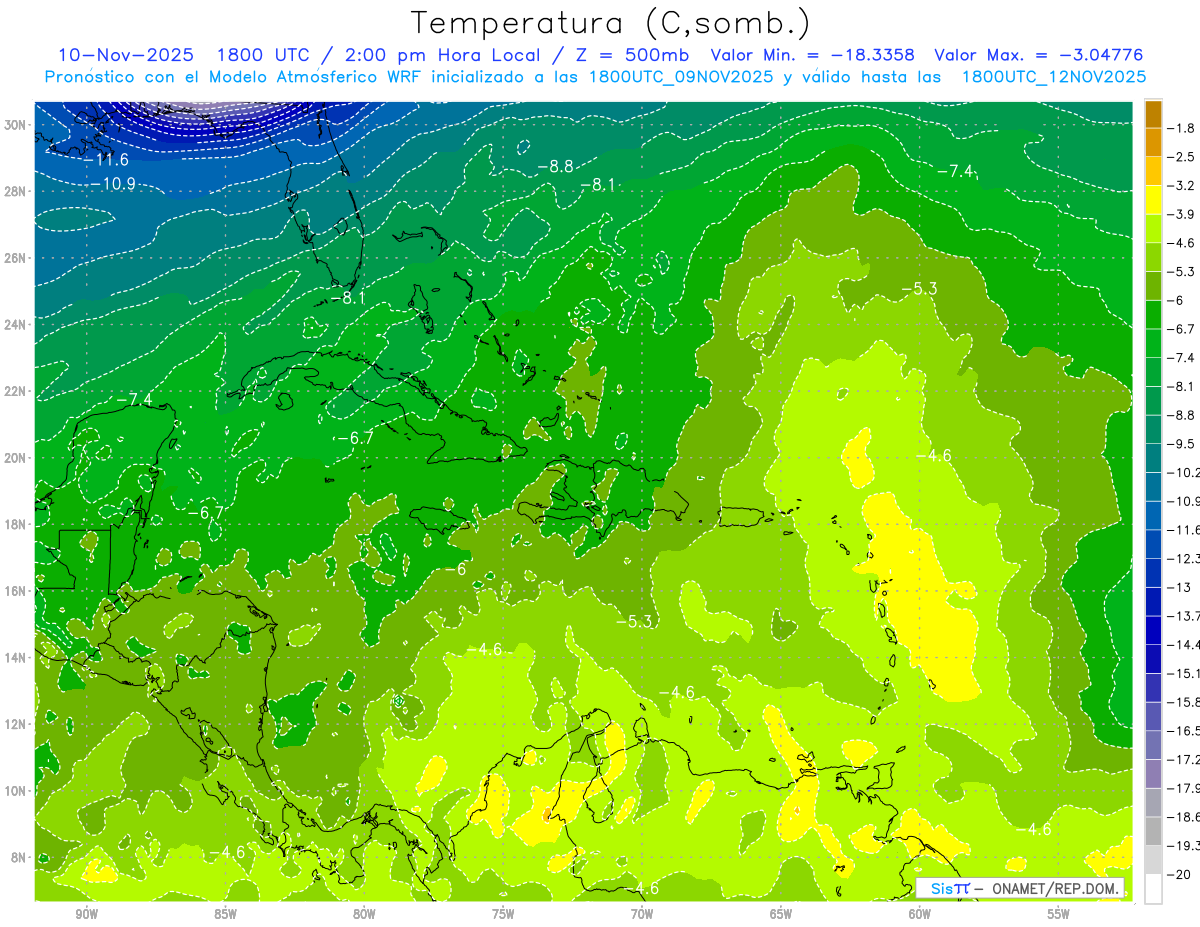Image resolution: width=1200 pixels, height=927 pixels.
Task: Click the "-6.7" contour label south of Cuba
Action: (354, 438)
